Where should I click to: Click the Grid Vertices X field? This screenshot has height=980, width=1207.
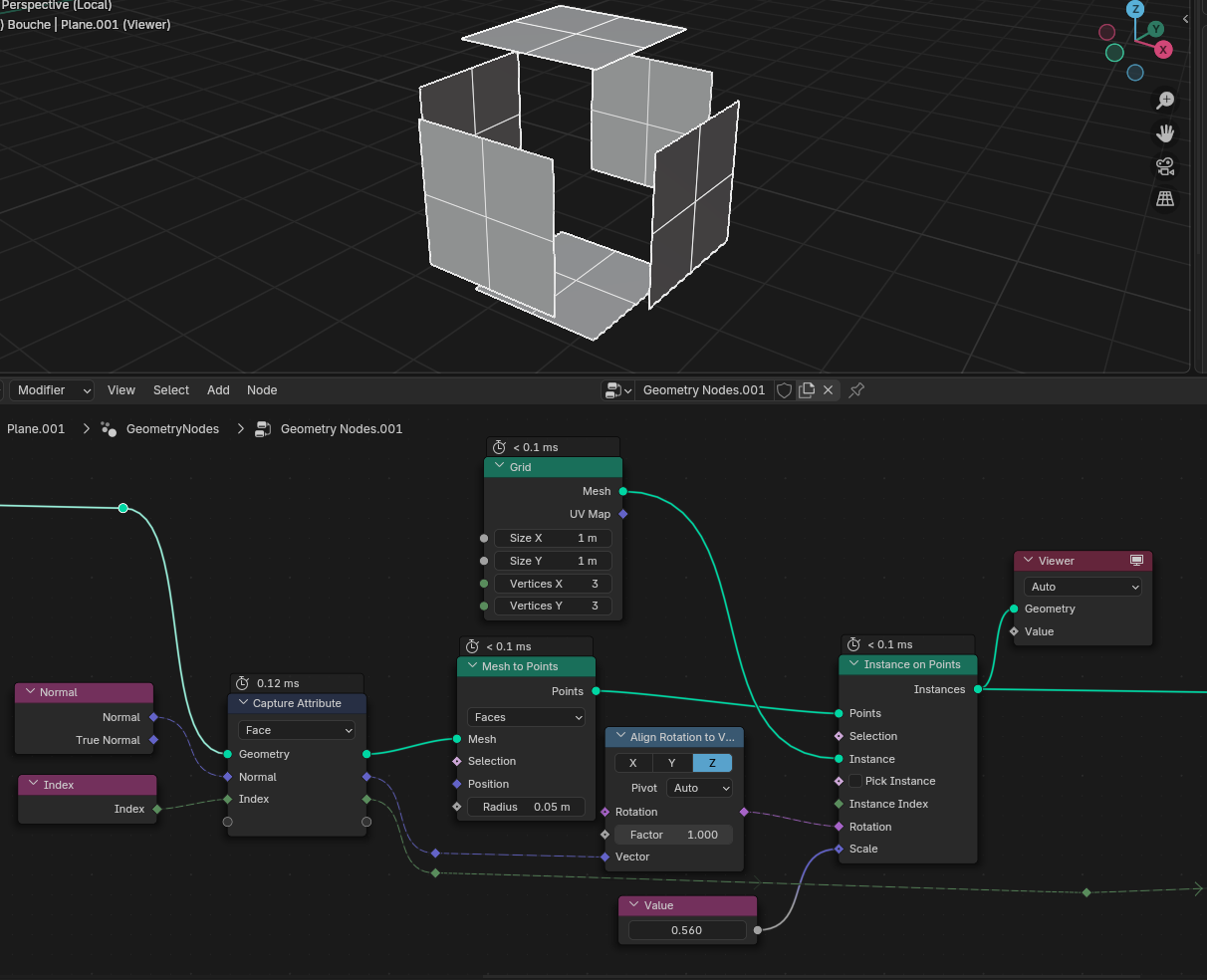point(553,584)
